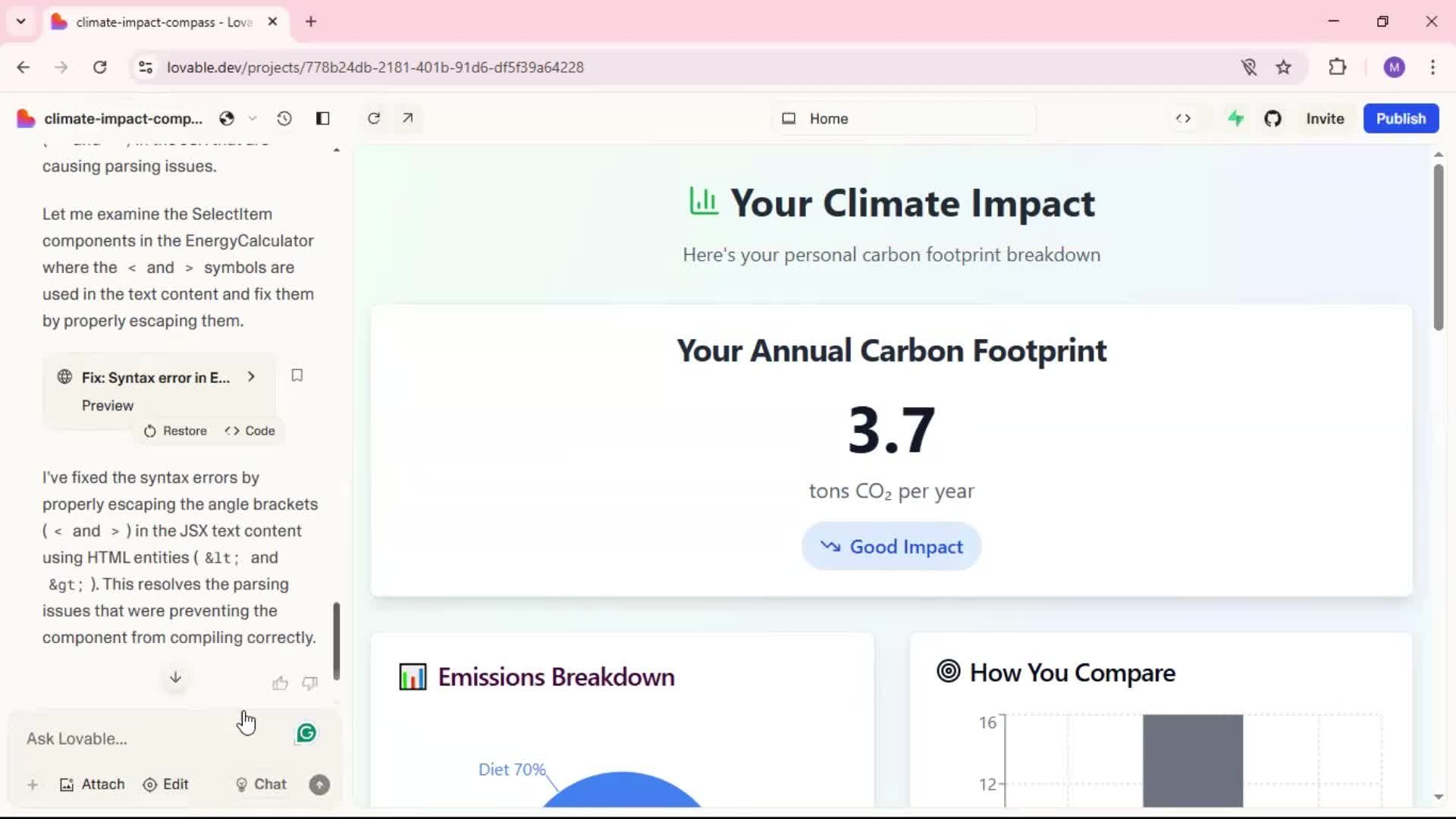
Task: Bookmark this page with star icon
Action: pyautogui.click(x=1283, y=67)
